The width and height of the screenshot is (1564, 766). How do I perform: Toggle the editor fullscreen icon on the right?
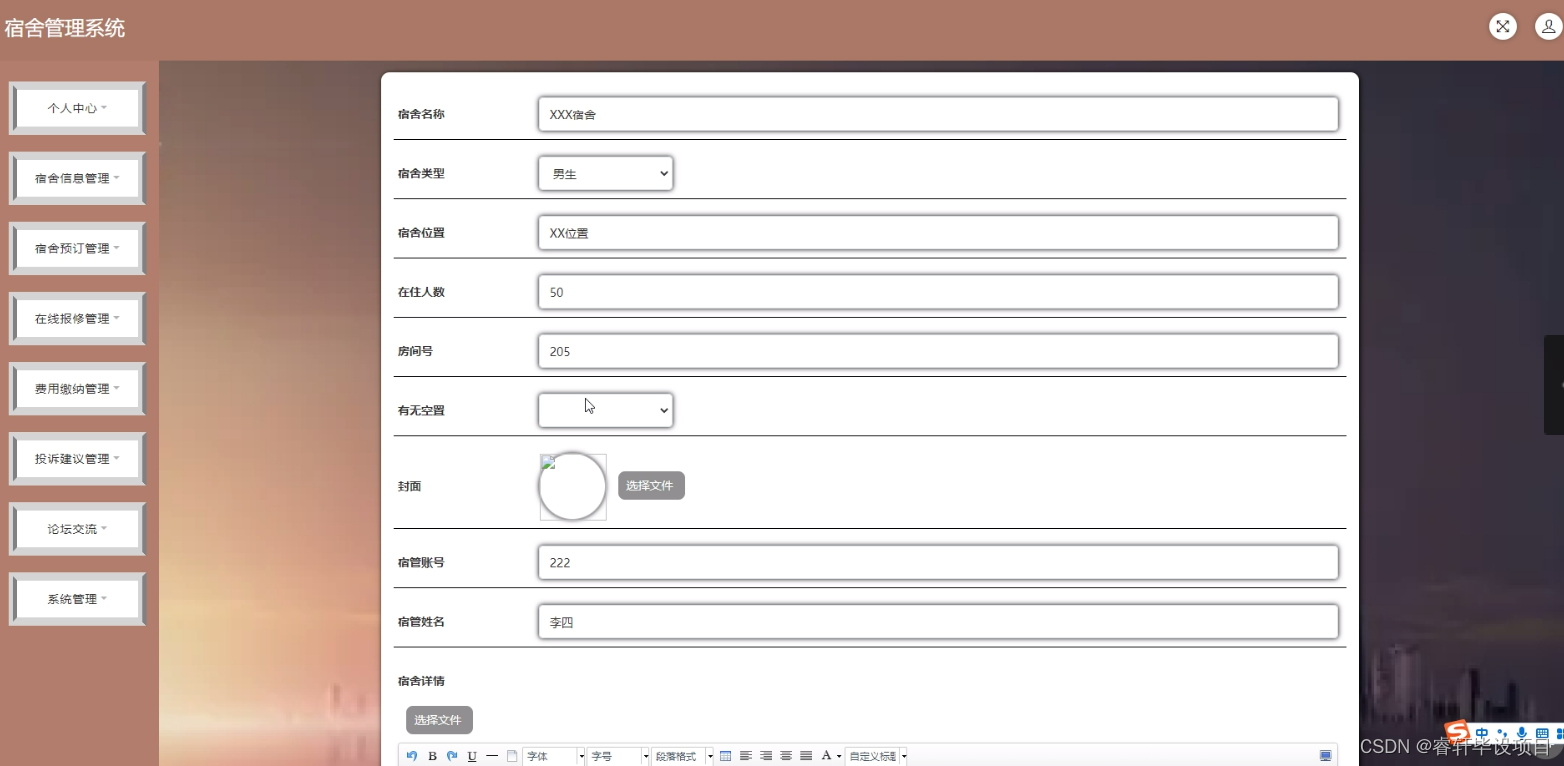1326,754
